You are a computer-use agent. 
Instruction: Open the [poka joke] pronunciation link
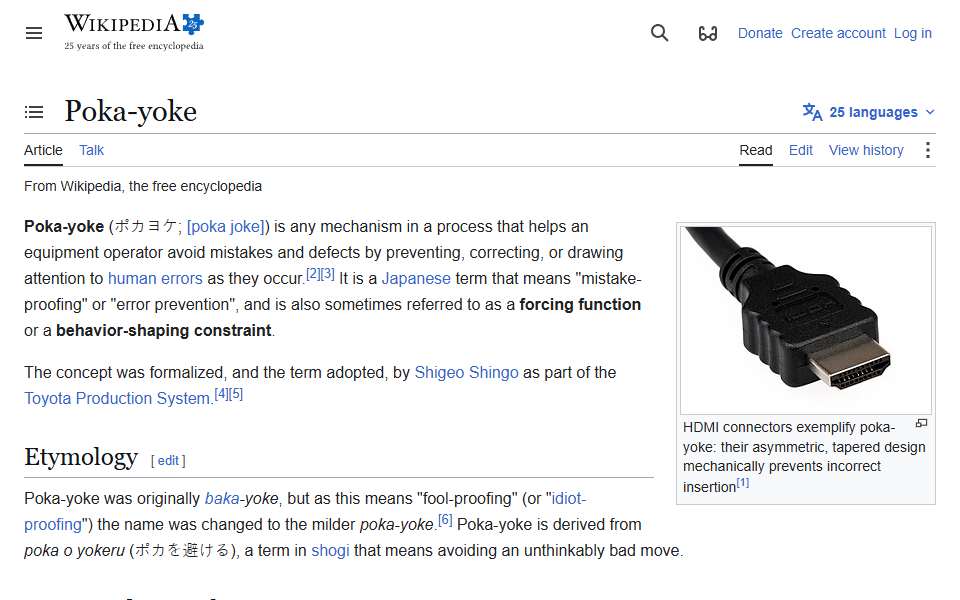(x=228, y=227)
